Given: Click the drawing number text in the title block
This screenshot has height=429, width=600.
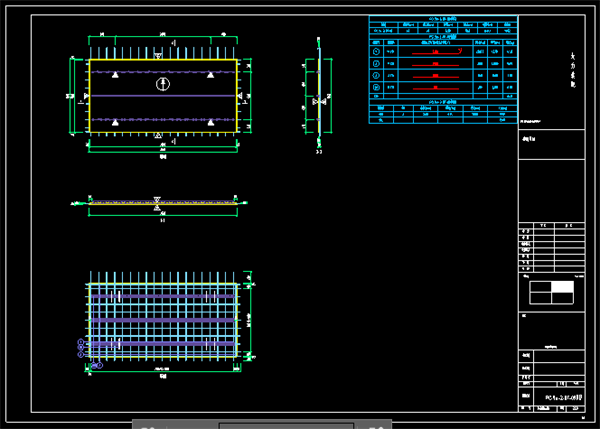Looking at the screenshot, I should (x=564, y=398).
